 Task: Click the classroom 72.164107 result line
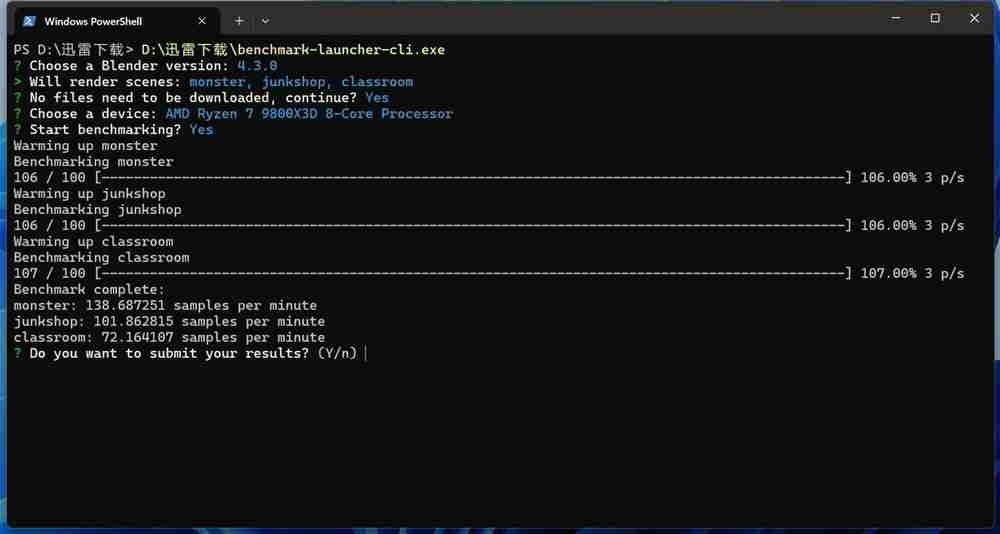point(169,338)
